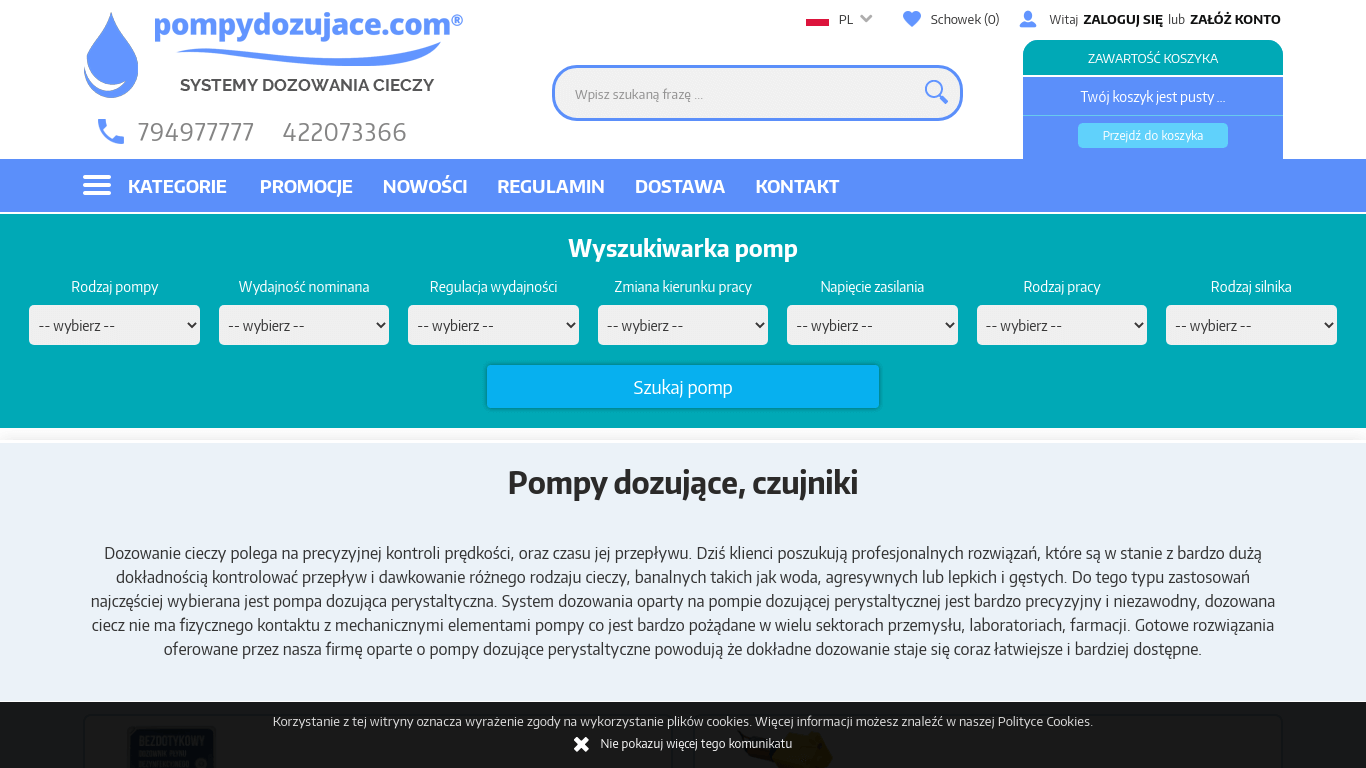
Task: Open Schowek using the heart icon
Action: [x=911, y=18]
